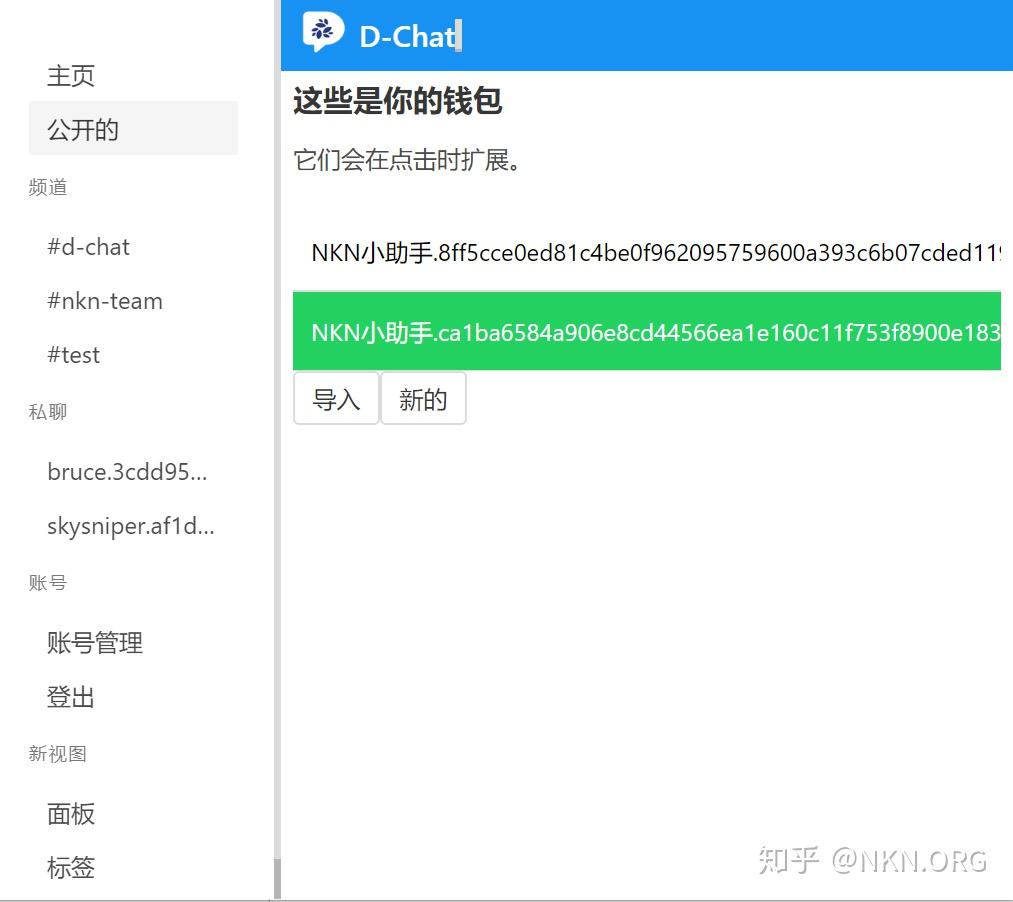Image resolution: width=1013 pixels, height=902 pixels.
Task: Click the 新的 new wallet button
Action: click(x=423, y=398)
